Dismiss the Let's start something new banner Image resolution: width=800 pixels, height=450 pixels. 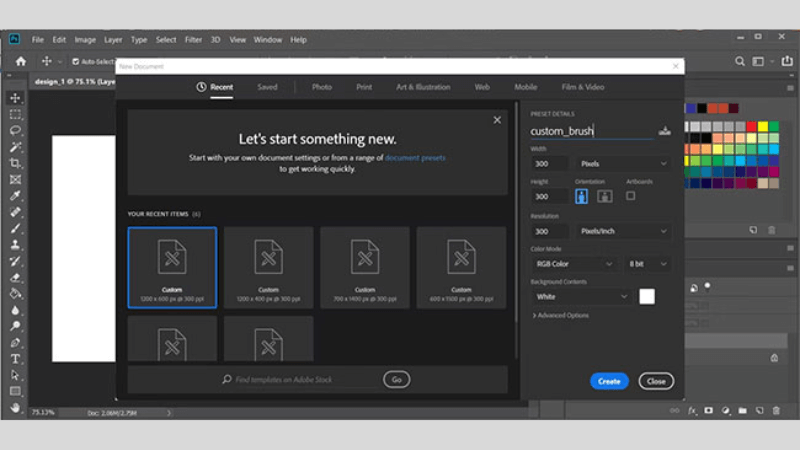tap(497, 120)
